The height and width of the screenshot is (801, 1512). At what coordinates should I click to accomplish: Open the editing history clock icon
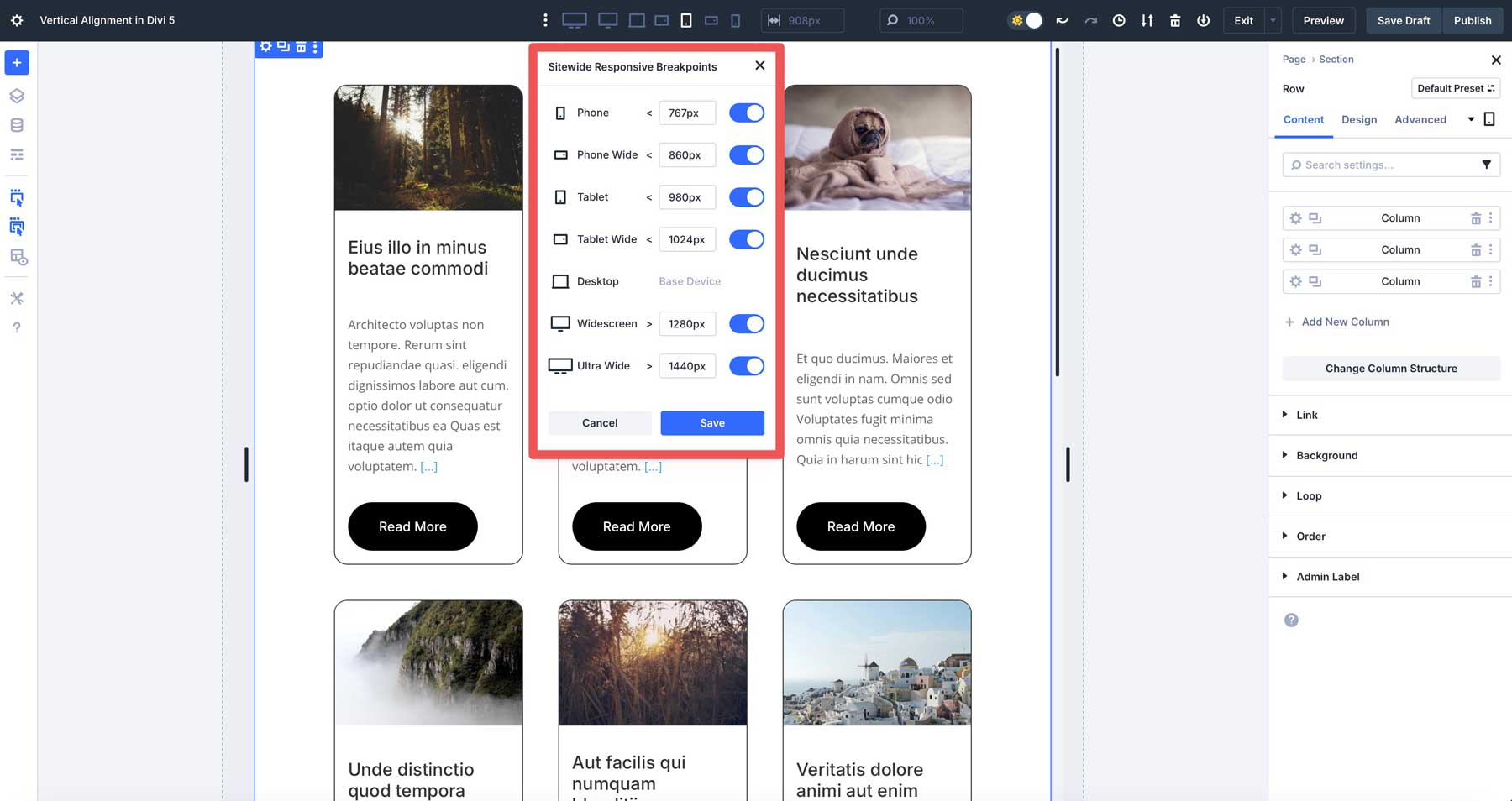[x=1118, y=20]
